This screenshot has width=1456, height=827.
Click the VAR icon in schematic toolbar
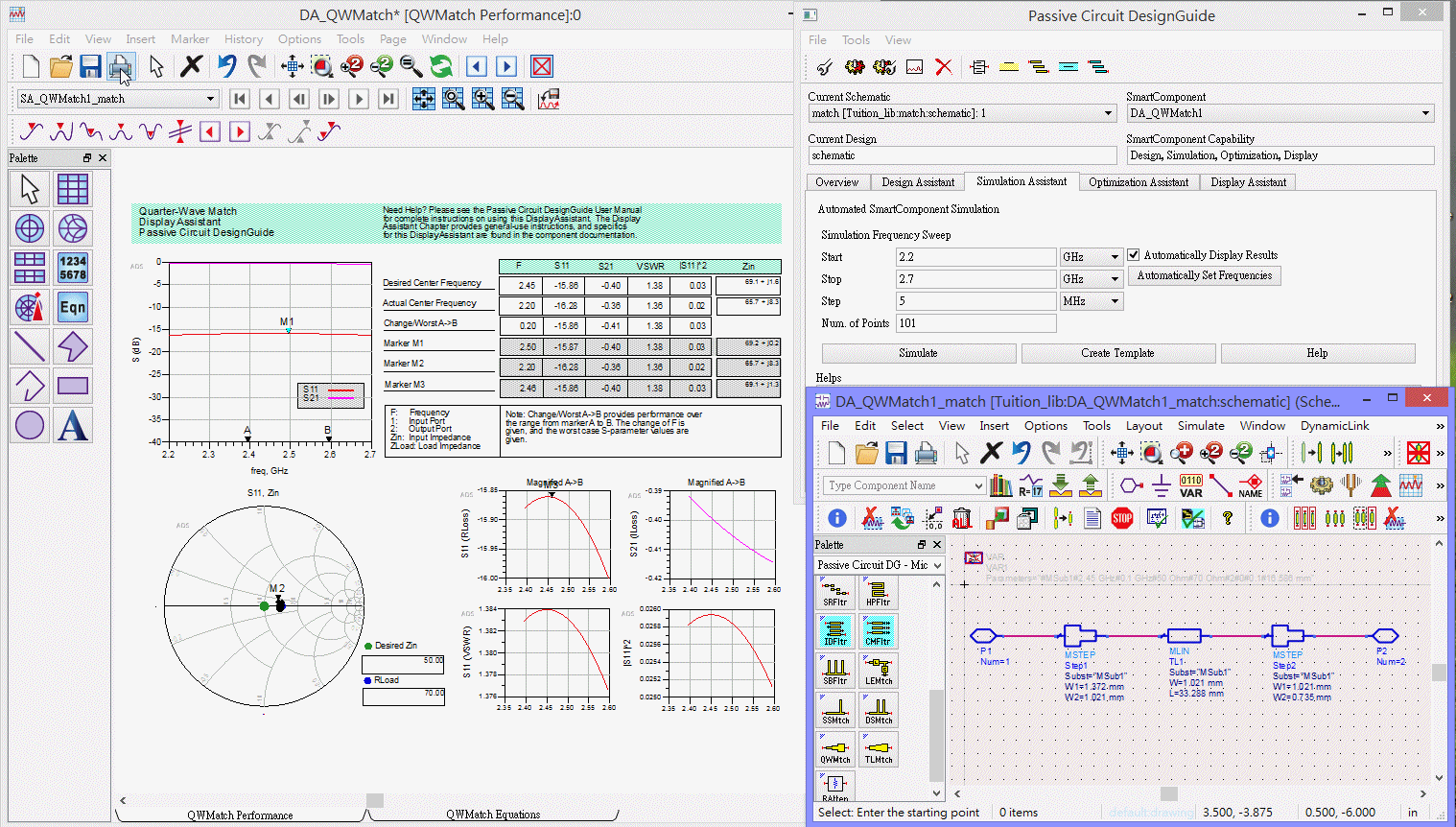tap(1191, 485)
